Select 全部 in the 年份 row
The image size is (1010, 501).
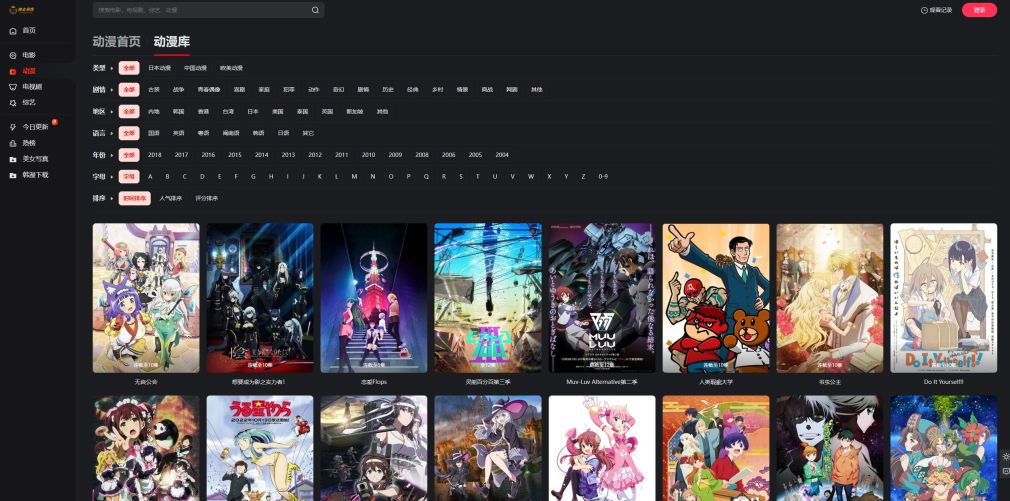pyautogui.click(x=129, y=155)
